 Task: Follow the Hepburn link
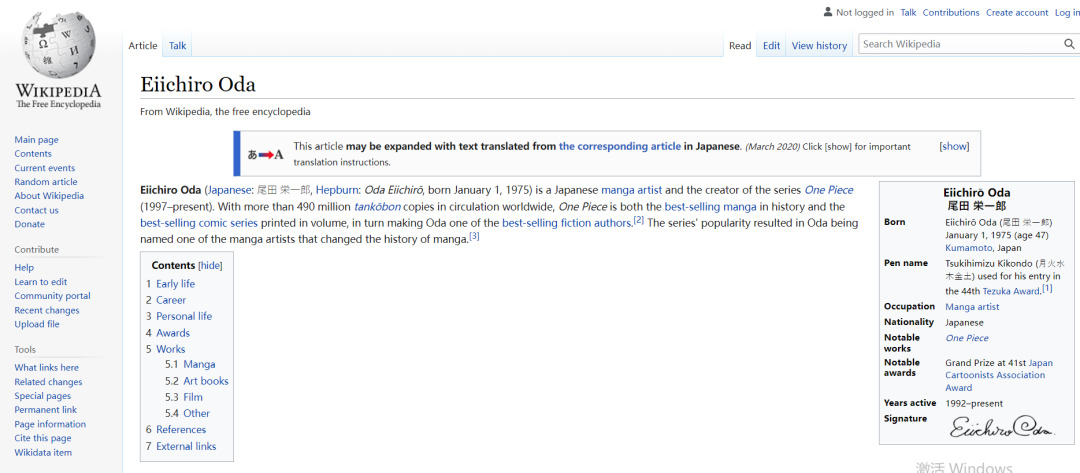[x=336, y=190]
